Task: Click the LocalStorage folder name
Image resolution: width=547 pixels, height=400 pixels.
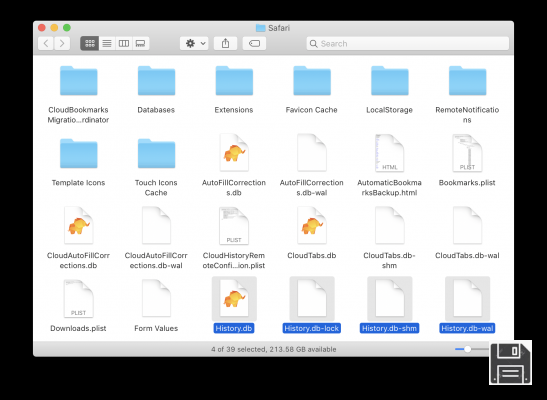Action: (x=389, y=110)
